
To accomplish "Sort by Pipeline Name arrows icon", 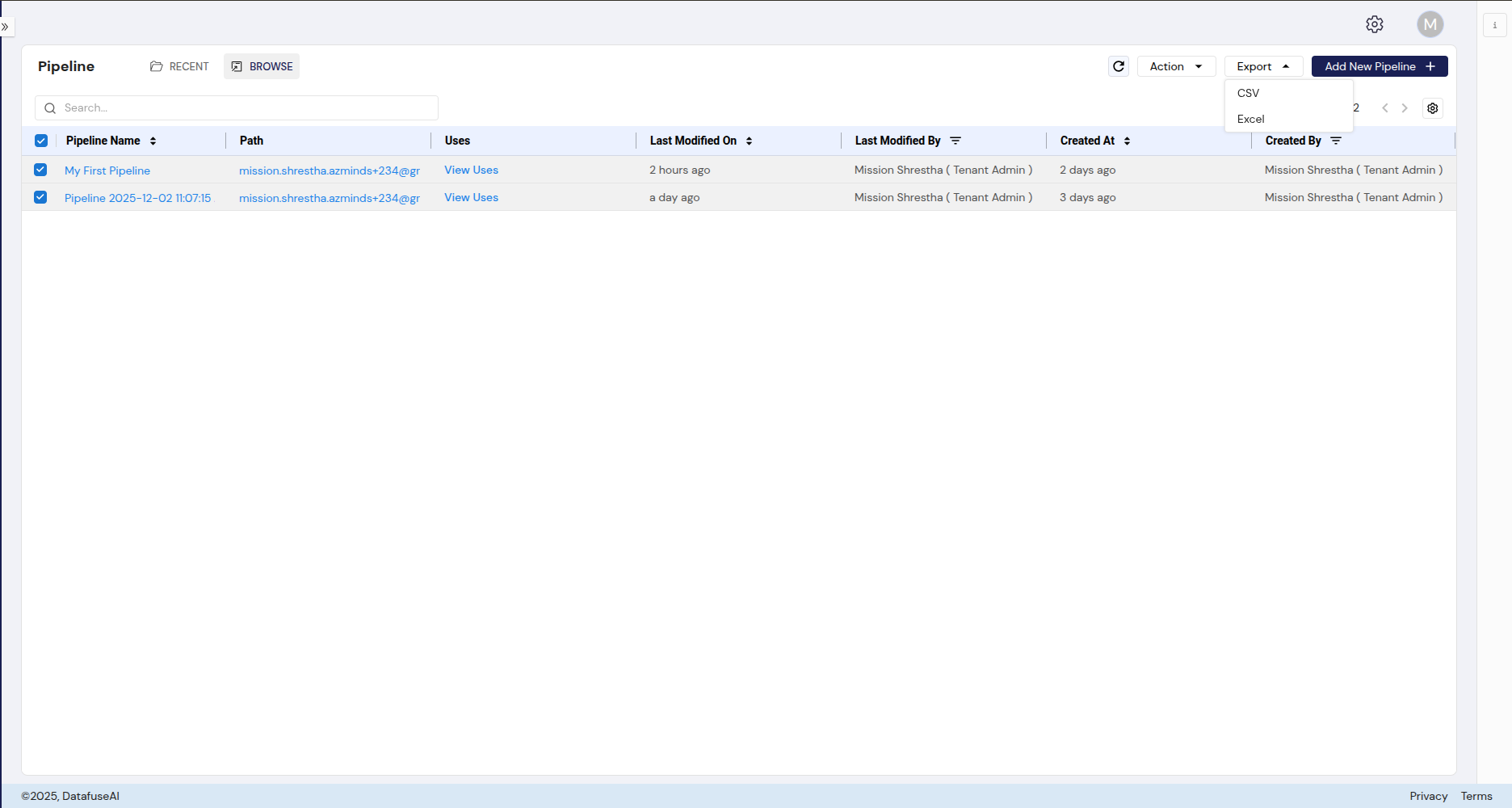I will coord(153,141).
